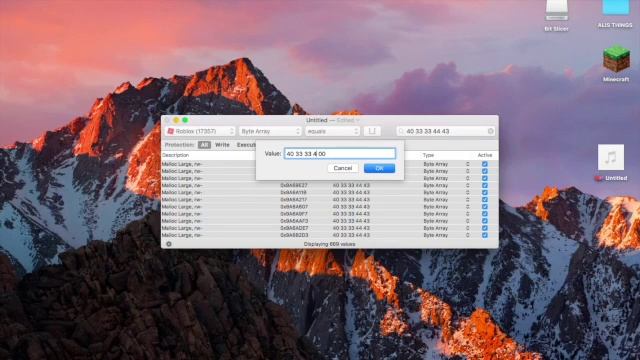Open type stepper for row 0x9A6A9F7
The image size is (640, 360).
468,214
